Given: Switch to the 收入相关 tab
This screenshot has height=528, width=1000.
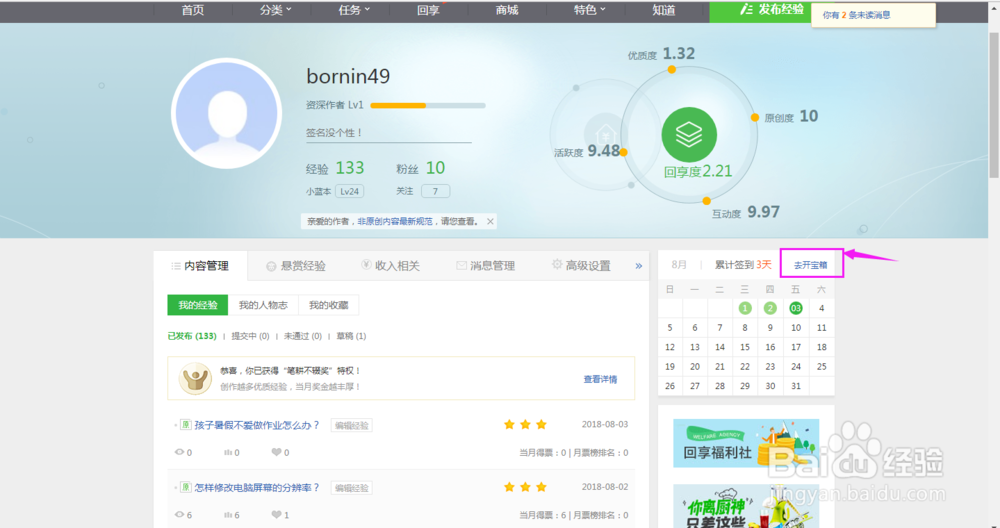Looking at the screenshot, I should point(390,266).
